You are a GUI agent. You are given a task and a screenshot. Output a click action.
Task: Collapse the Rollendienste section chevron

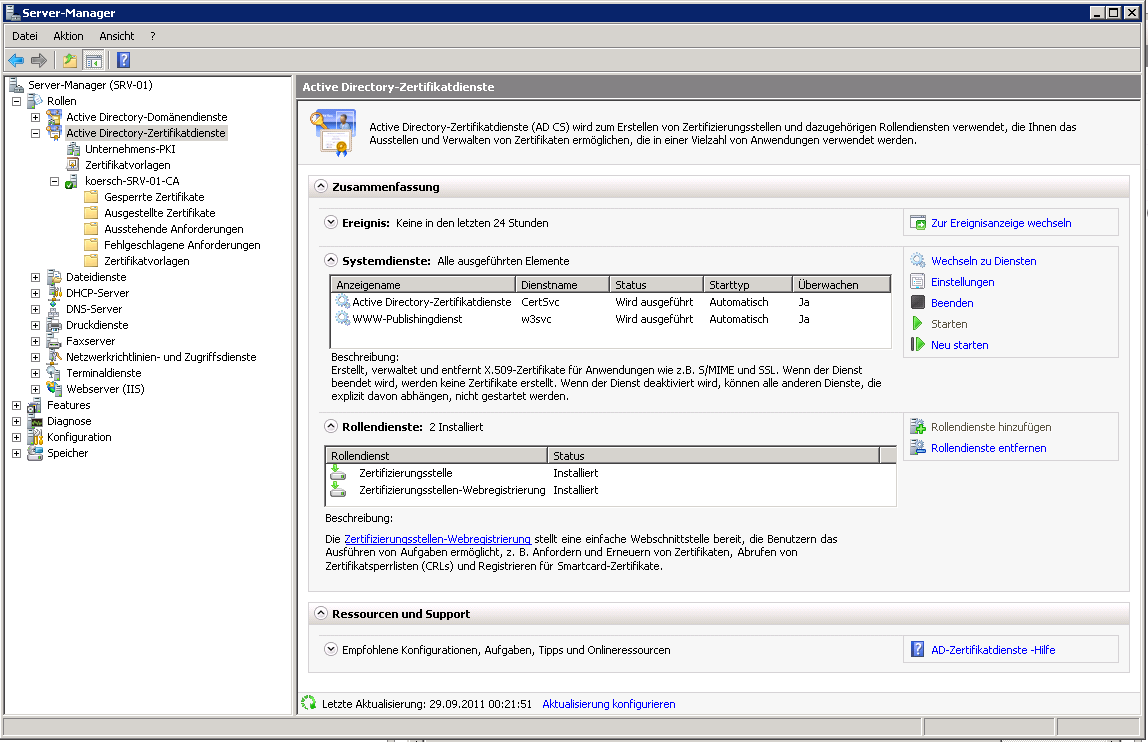point(331,426)
